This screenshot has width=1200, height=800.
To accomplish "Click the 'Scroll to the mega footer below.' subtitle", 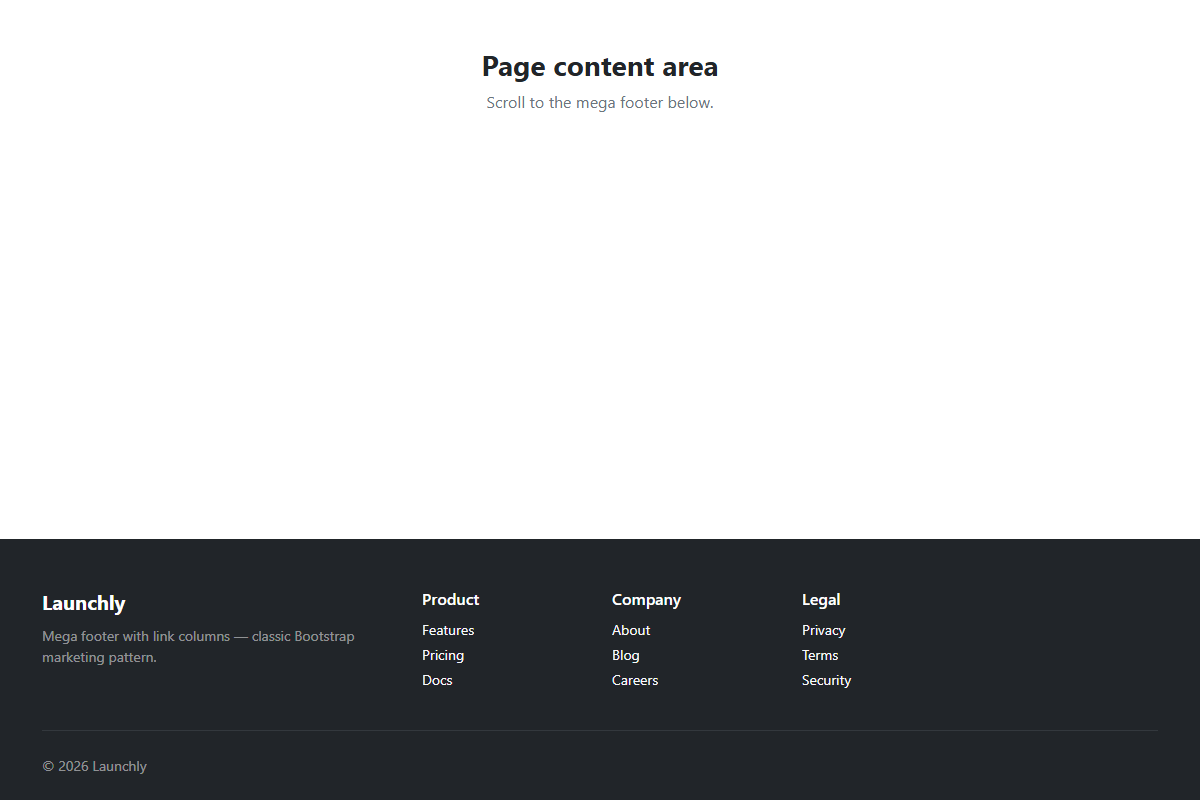I will [x=600, y=102].
